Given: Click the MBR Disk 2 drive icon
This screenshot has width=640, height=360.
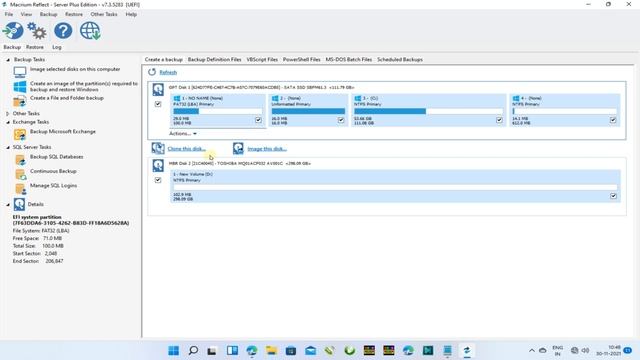Looking at the screenshot, I should (158, 165).
